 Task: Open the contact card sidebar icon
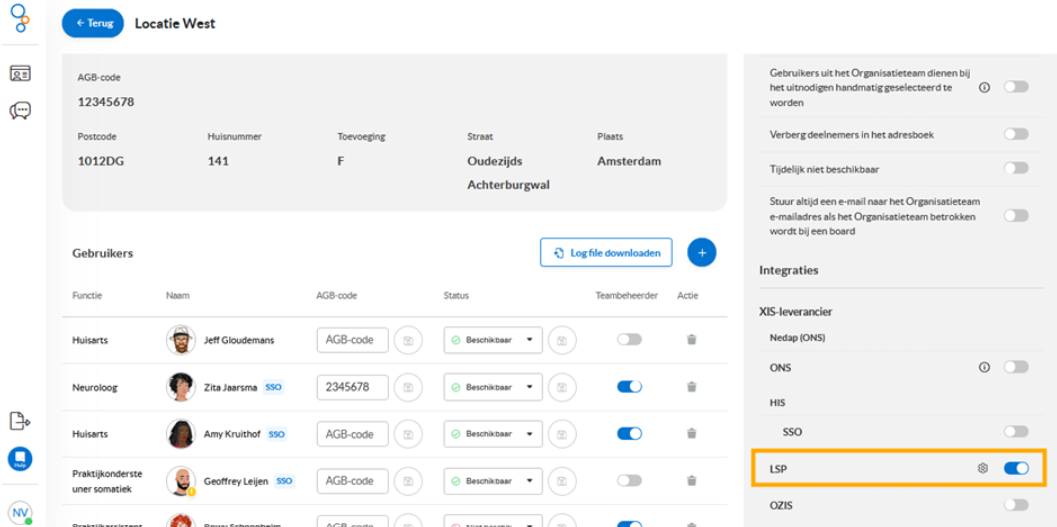click(x=20, y=73)
